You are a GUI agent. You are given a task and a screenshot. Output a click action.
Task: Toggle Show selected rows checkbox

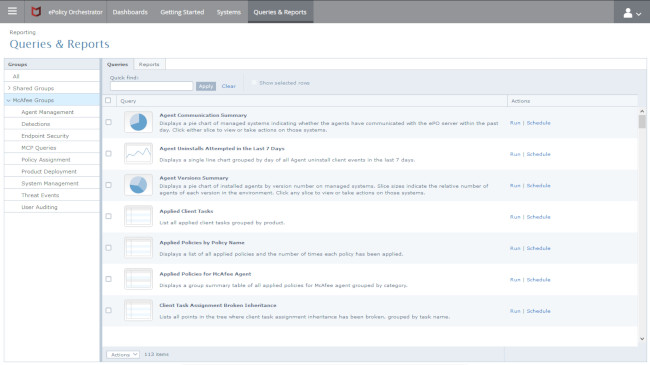click(255, 83)
